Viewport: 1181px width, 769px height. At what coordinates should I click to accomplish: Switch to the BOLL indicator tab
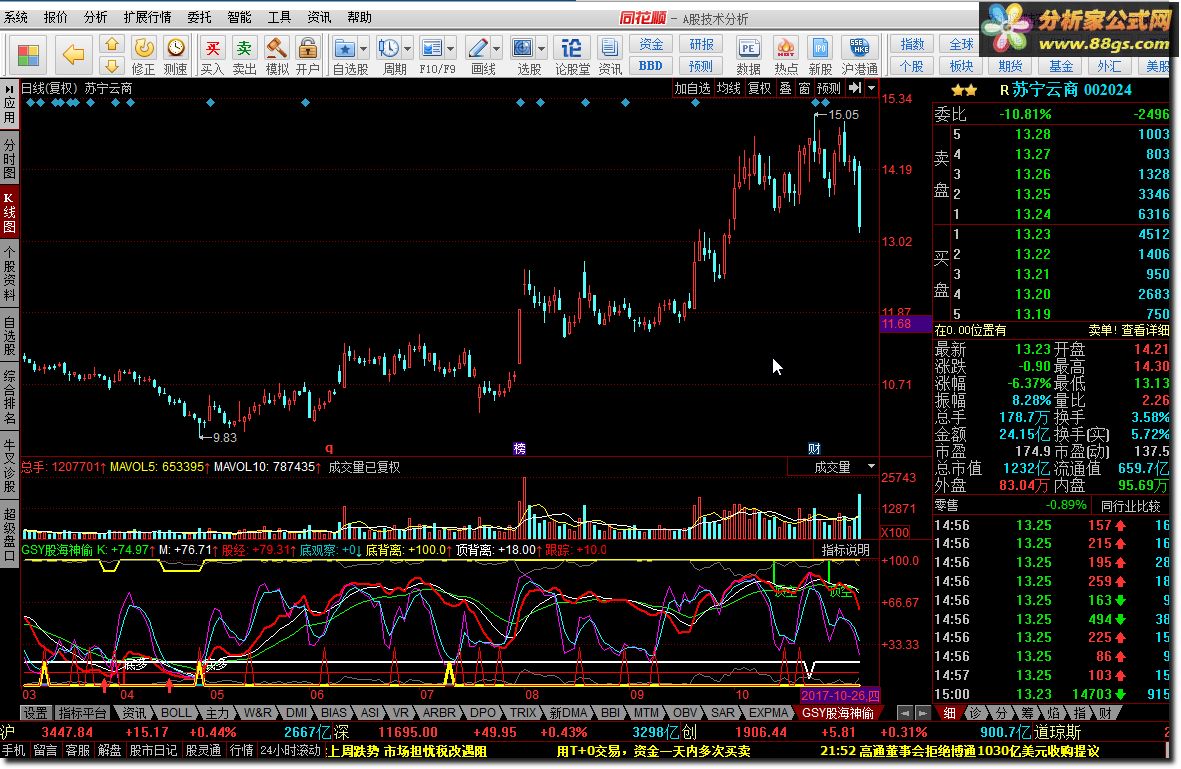point(176,713)
